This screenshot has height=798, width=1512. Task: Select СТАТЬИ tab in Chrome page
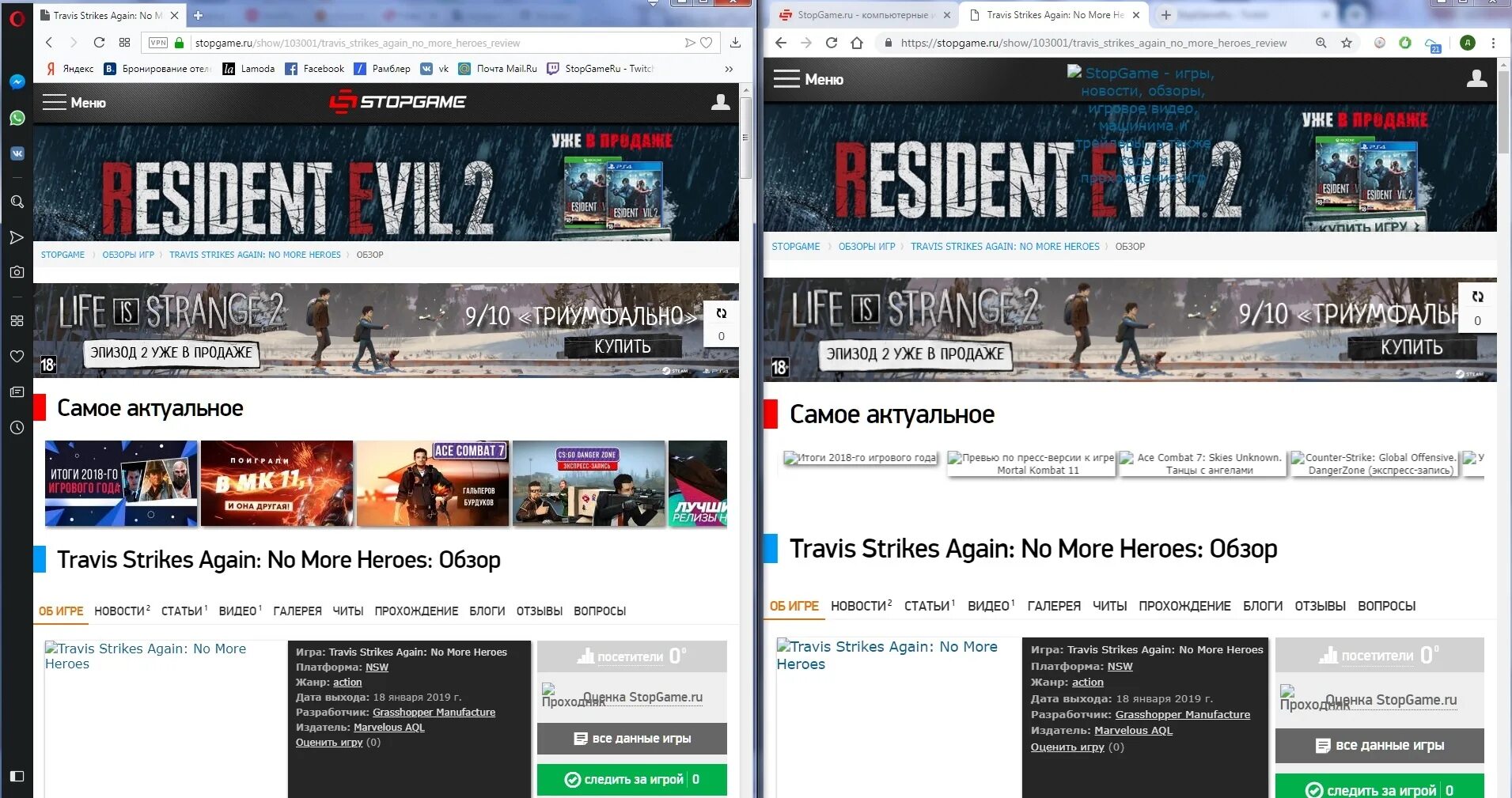pos(930,606)
